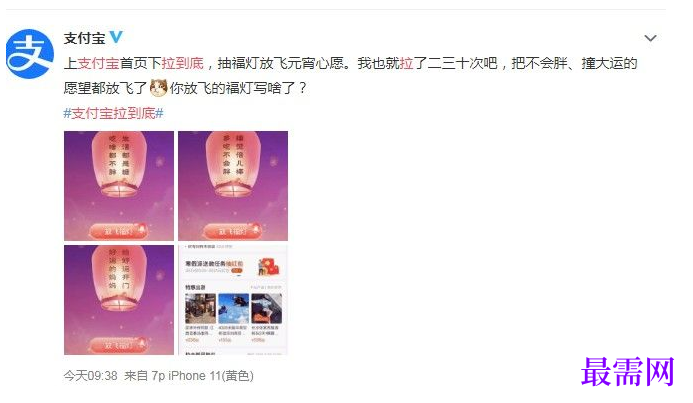Click highlighted 支付宝 keyword in post text
The width and height of the screenshot is (693, 403).
99,63
